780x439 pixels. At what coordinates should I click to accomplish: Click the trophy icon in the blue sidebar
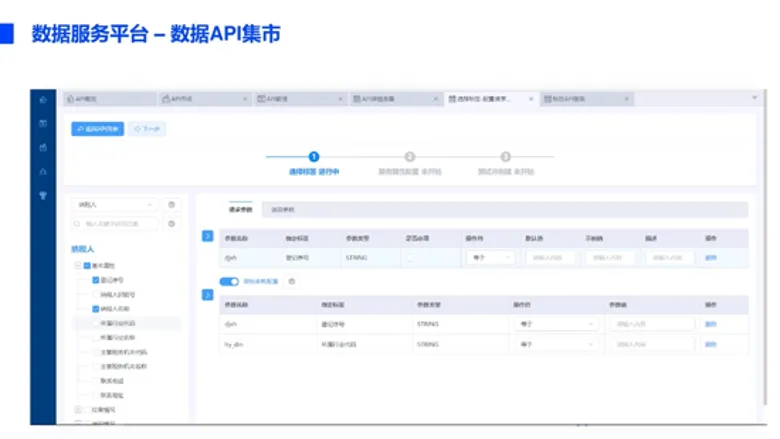coord(43,195)
